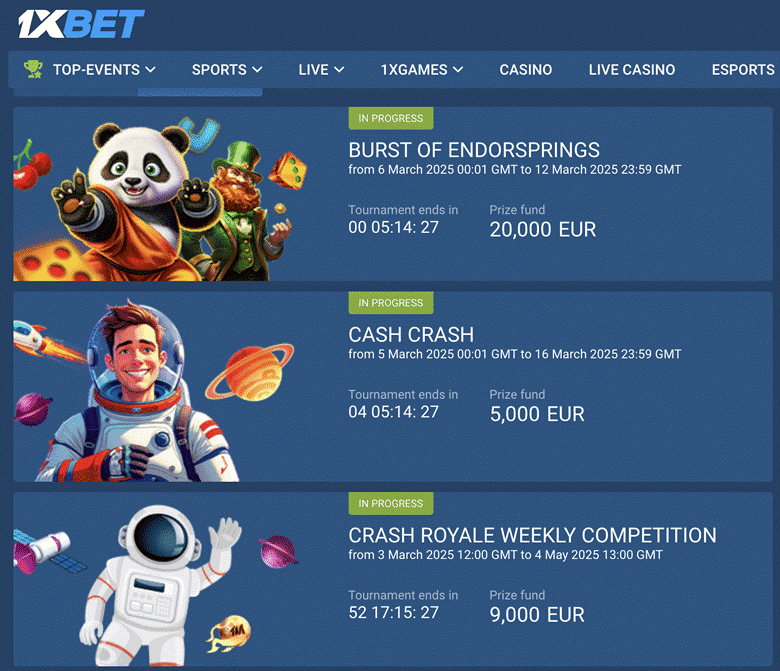Open the CASINO menu item
780x671 pixels.
(x=526, y=70)
